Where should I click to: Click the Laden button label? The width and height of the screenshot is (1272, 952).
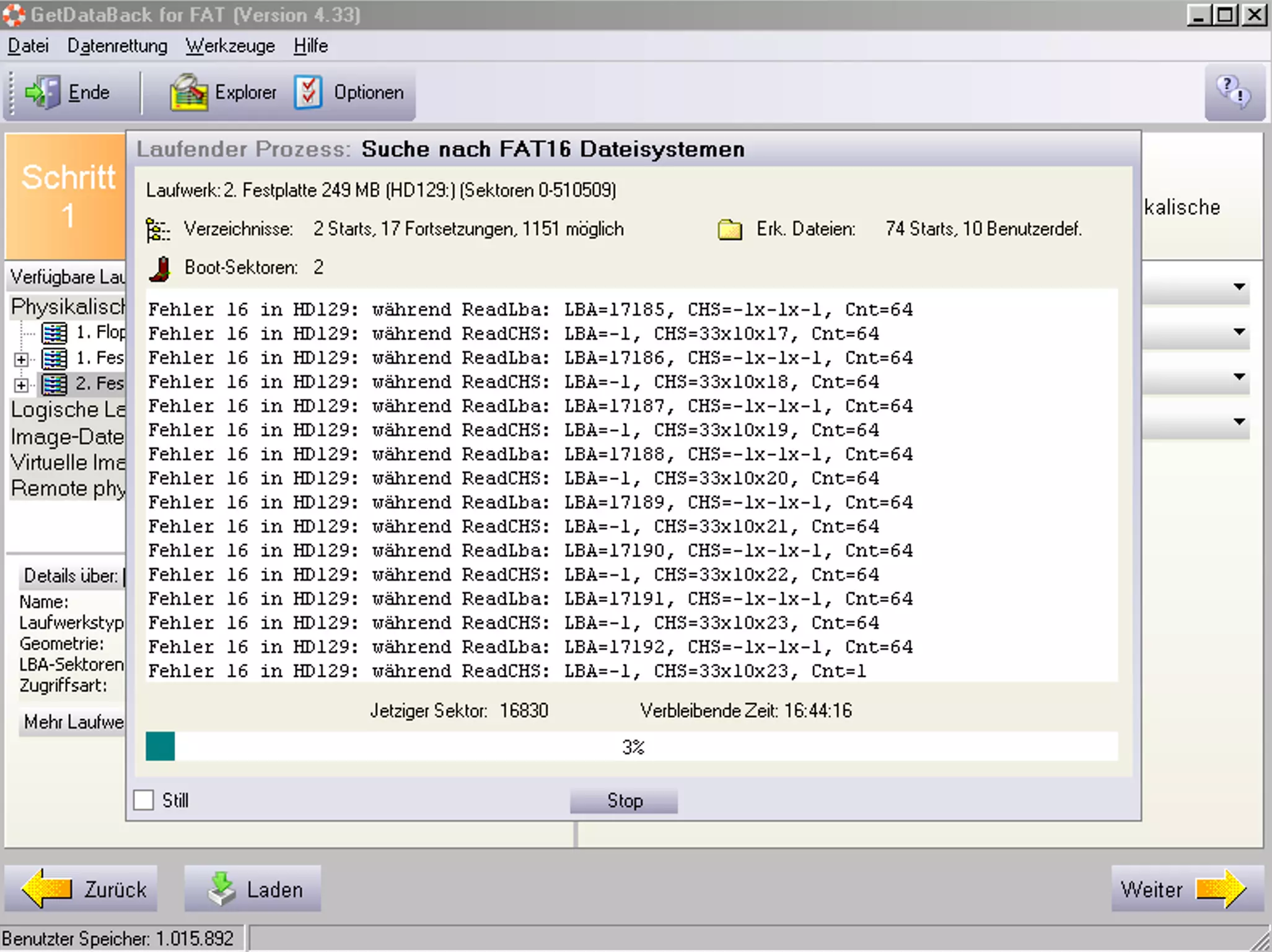(274, 889)
